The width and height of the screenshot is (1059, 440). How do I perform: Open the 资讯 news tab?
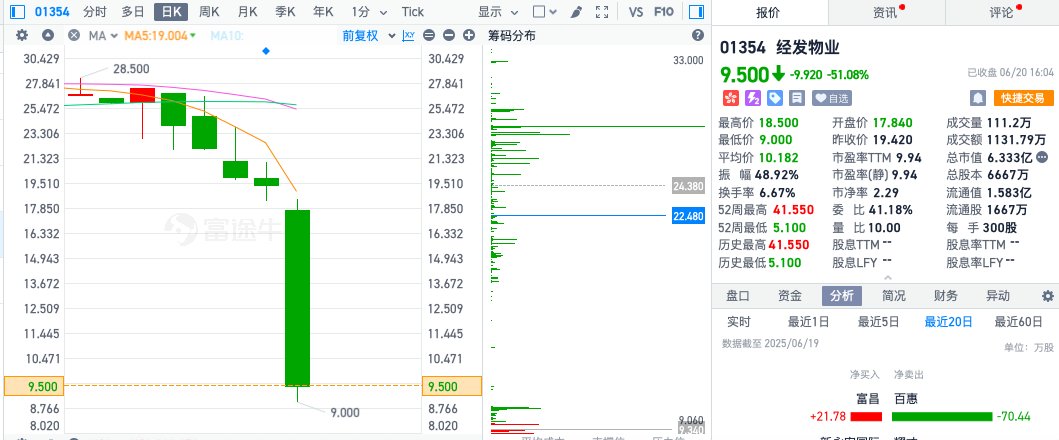click(884, 13)
